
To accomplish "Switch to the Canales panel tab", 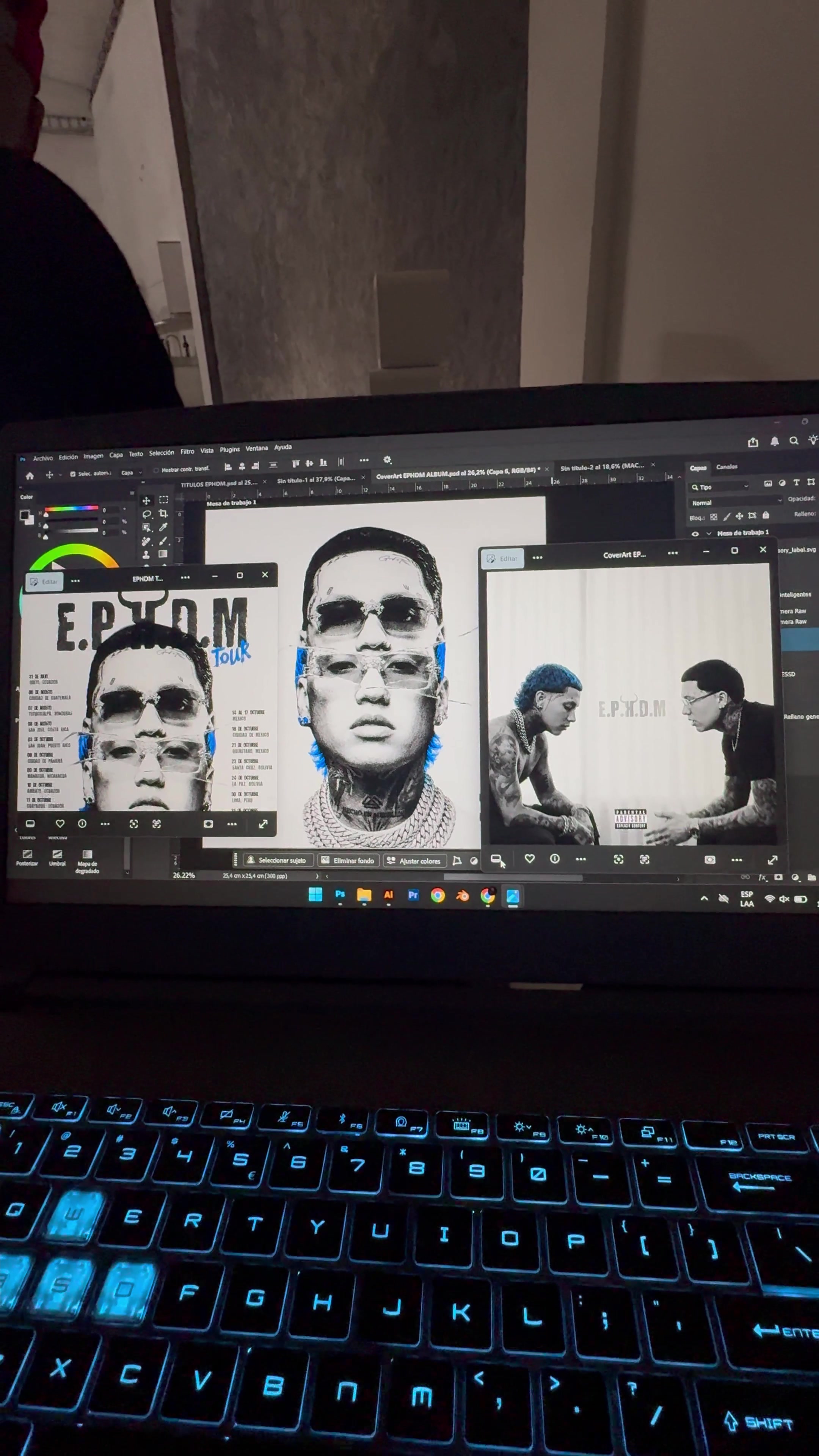I will 726,467.
